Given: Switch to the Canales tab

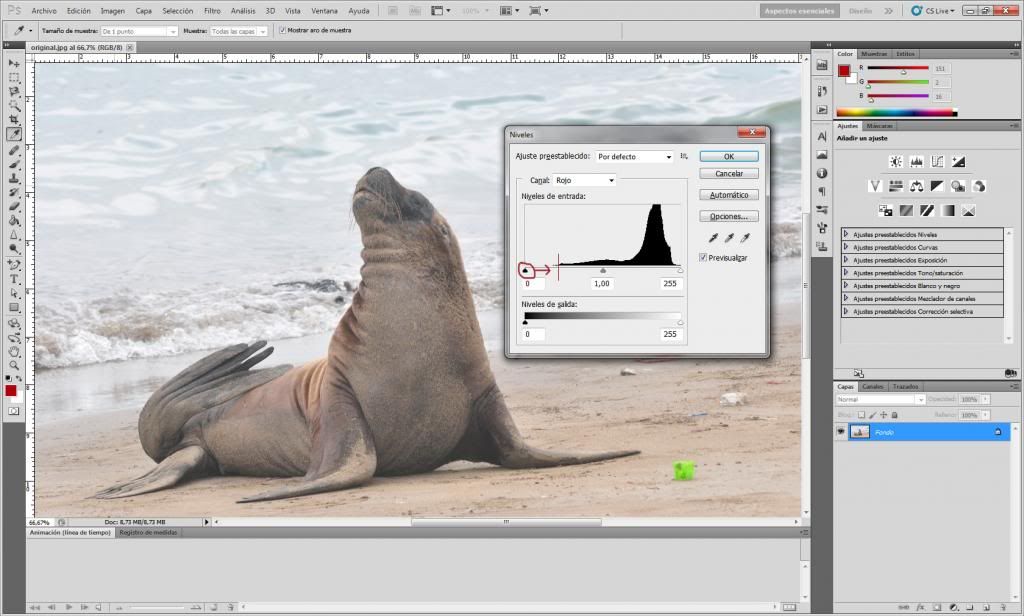Looking at the screenshot, I should 873,387.
